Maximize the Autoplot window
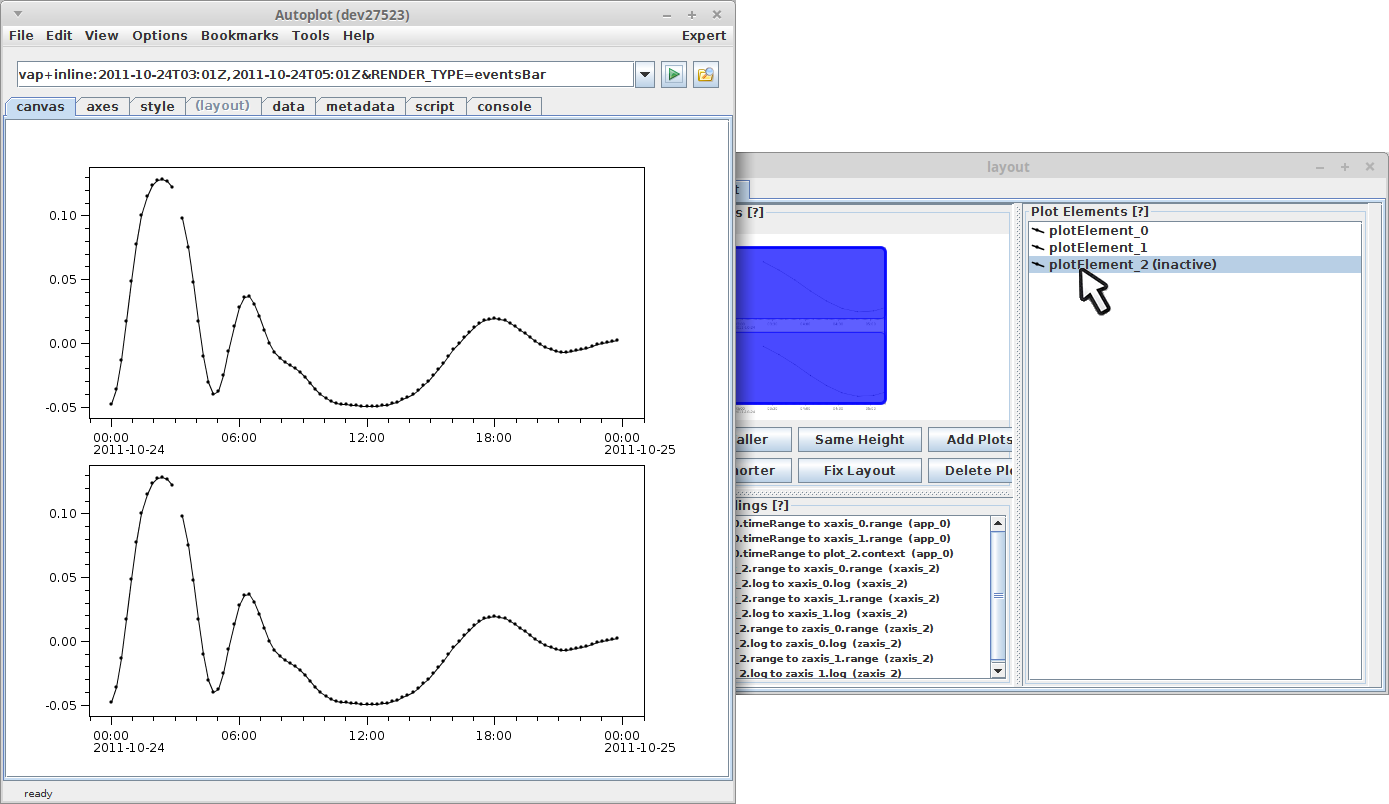 [x=692, y=14]
